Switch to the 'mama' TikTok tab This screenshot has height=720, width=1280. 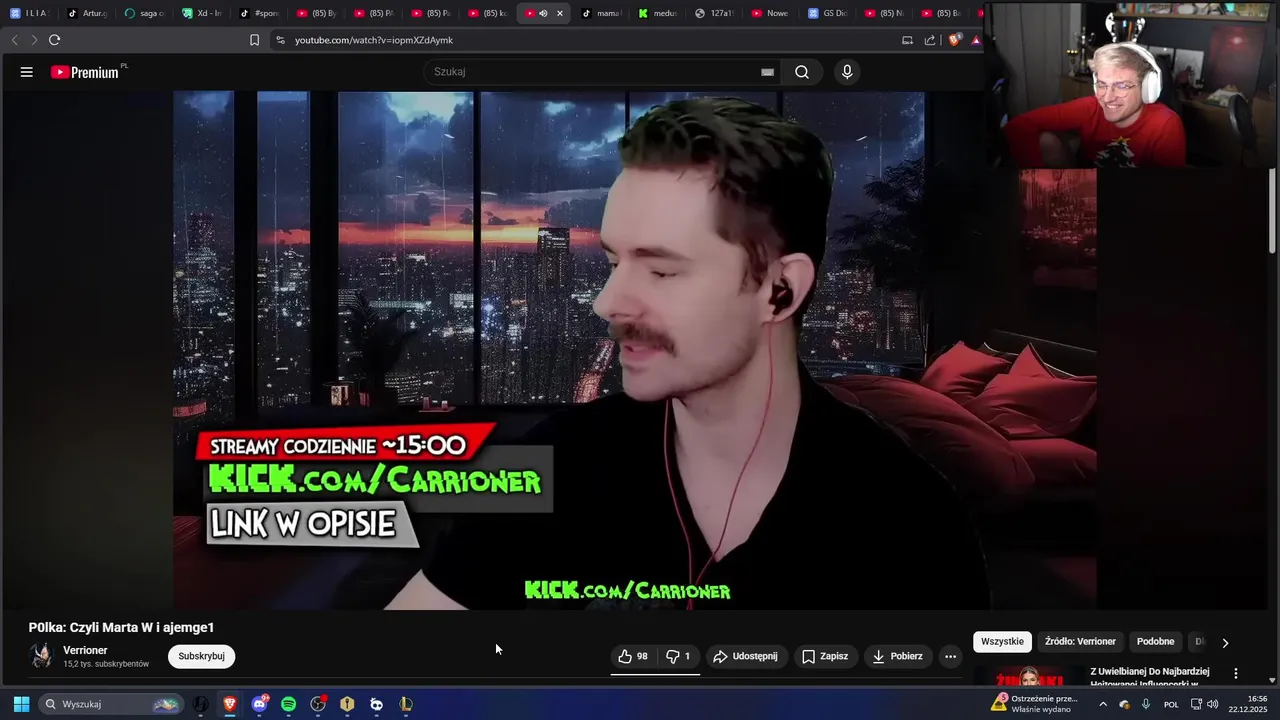tap(601, 13)
